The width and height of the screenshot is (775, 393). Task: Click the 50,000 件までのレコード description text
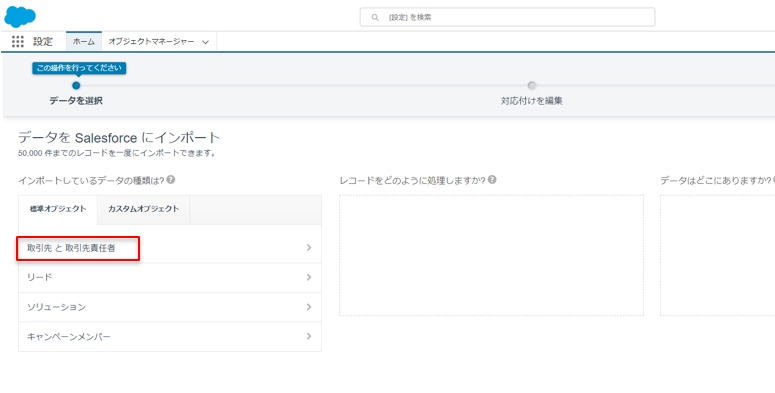[x=117, y=153]
